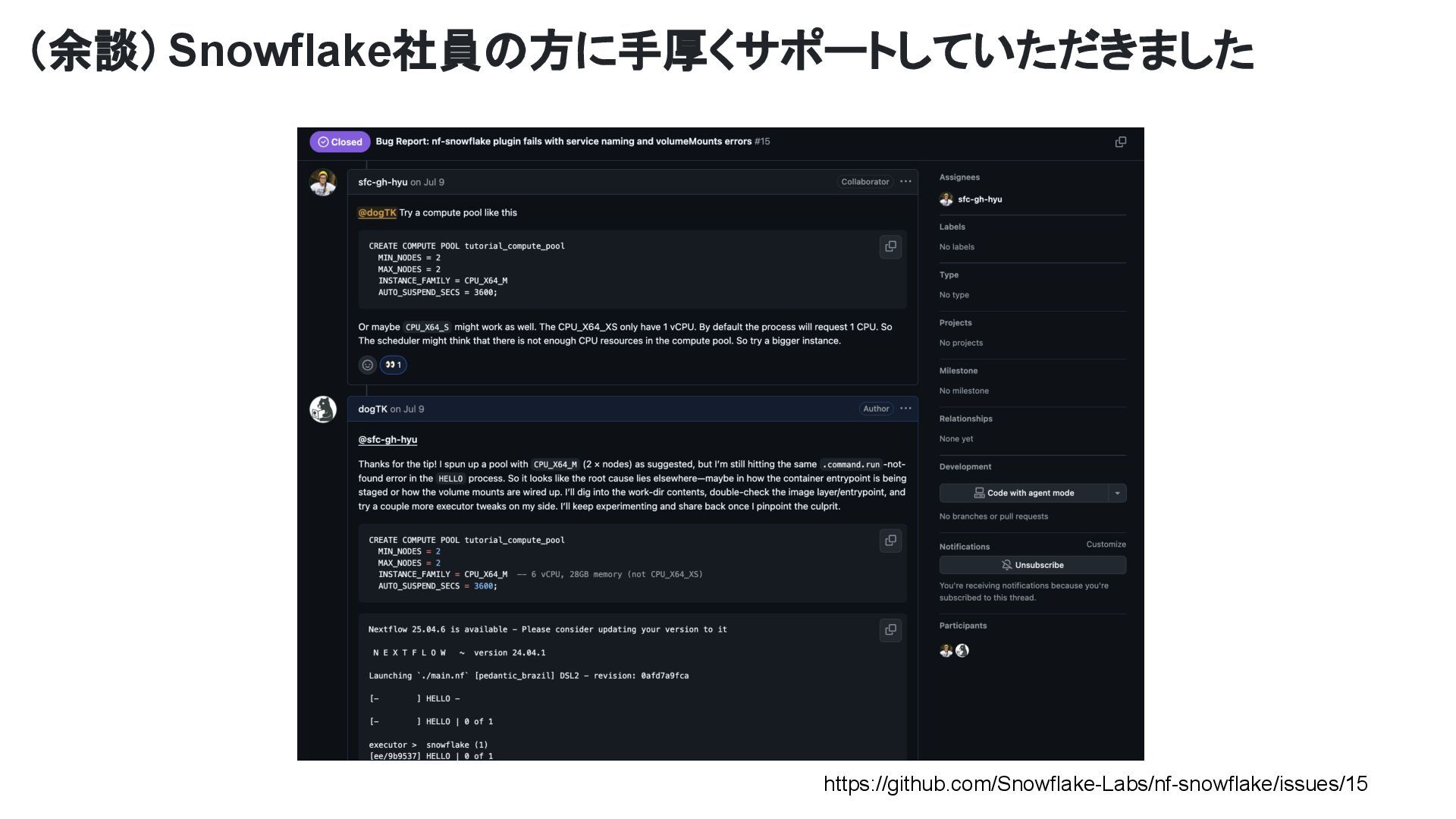Image resolution: width=1456 pixels, height=819 pixels.
Task: View first participant avatar under Participants
Action: coord(946,651)
